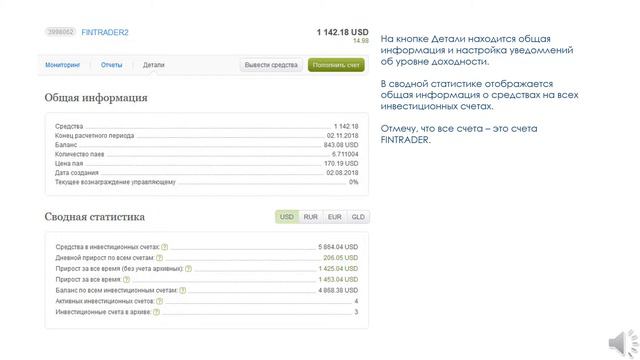This screenshot has width=640, height=360.
Task: Click the Баланс value 843.08 USD
Action: pyautogui.click(x=341, y=145)
